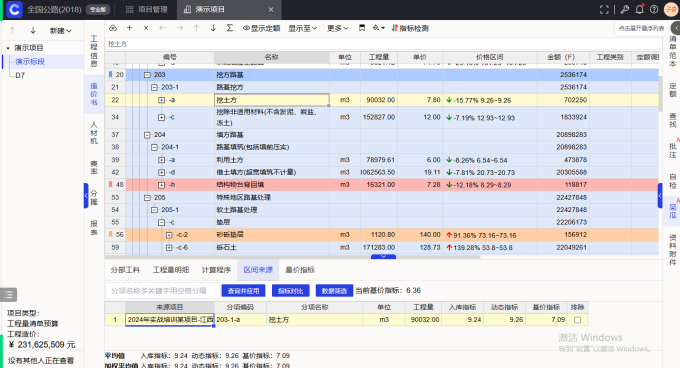
Task: Click the move-down arrow toolbar icon
Action: (x=213, y=28)
